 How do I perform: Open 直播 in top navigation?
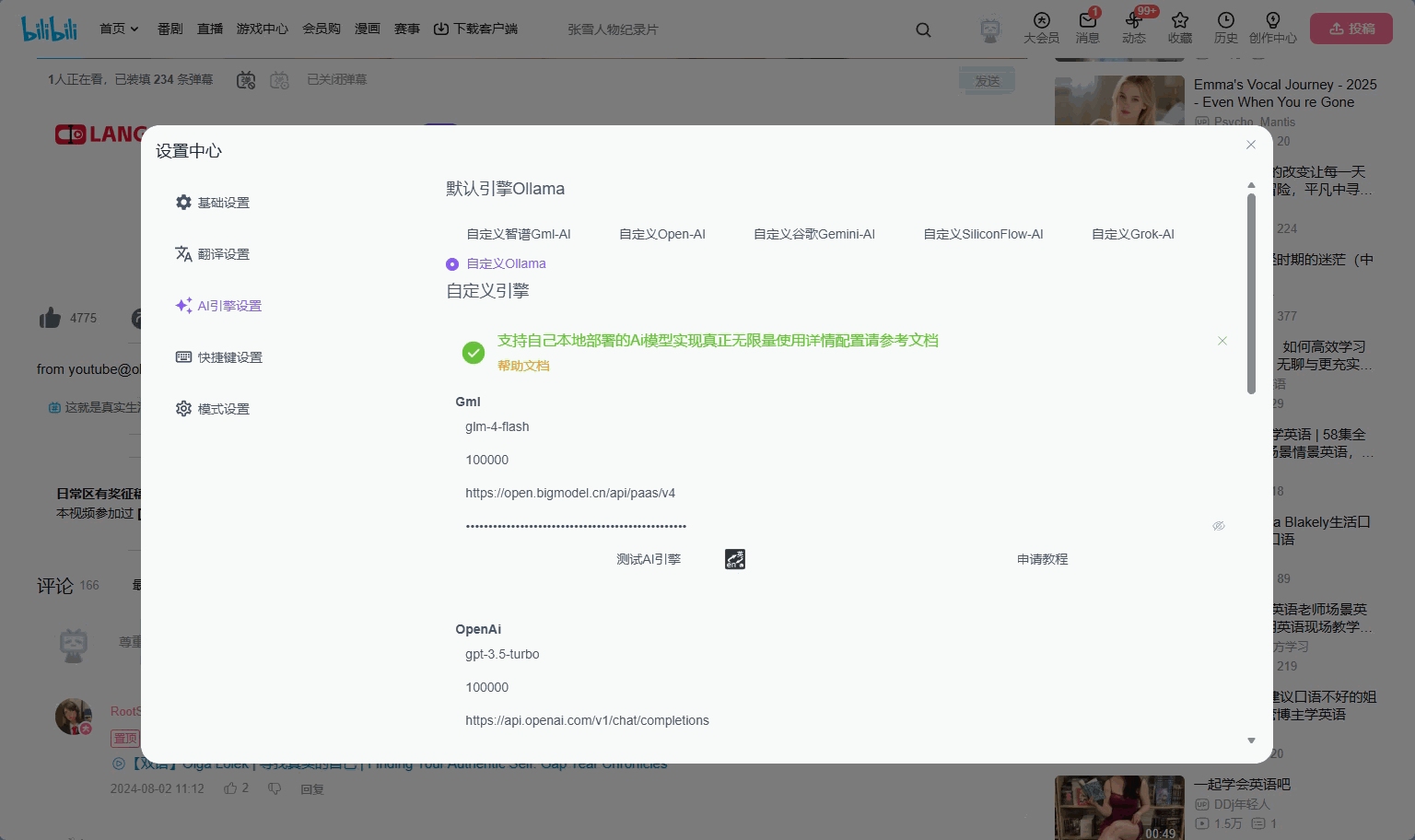point(210,29)
